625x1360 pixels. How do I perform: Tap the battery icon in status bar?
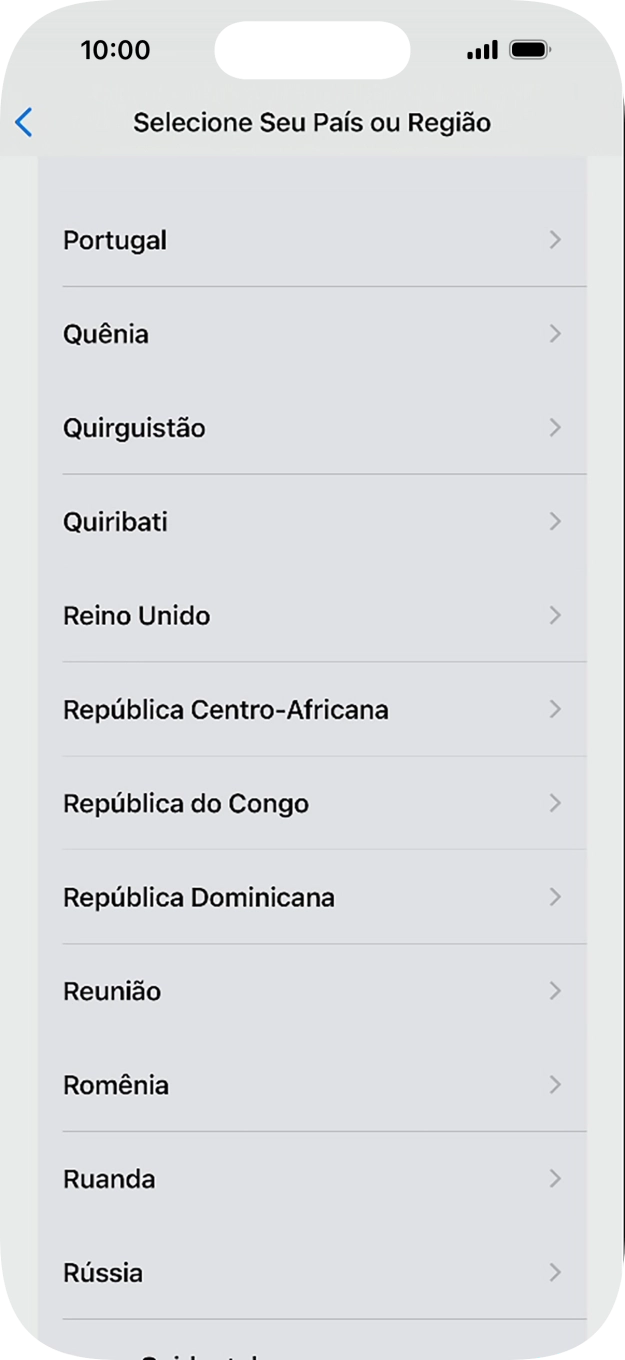(529, 50)
